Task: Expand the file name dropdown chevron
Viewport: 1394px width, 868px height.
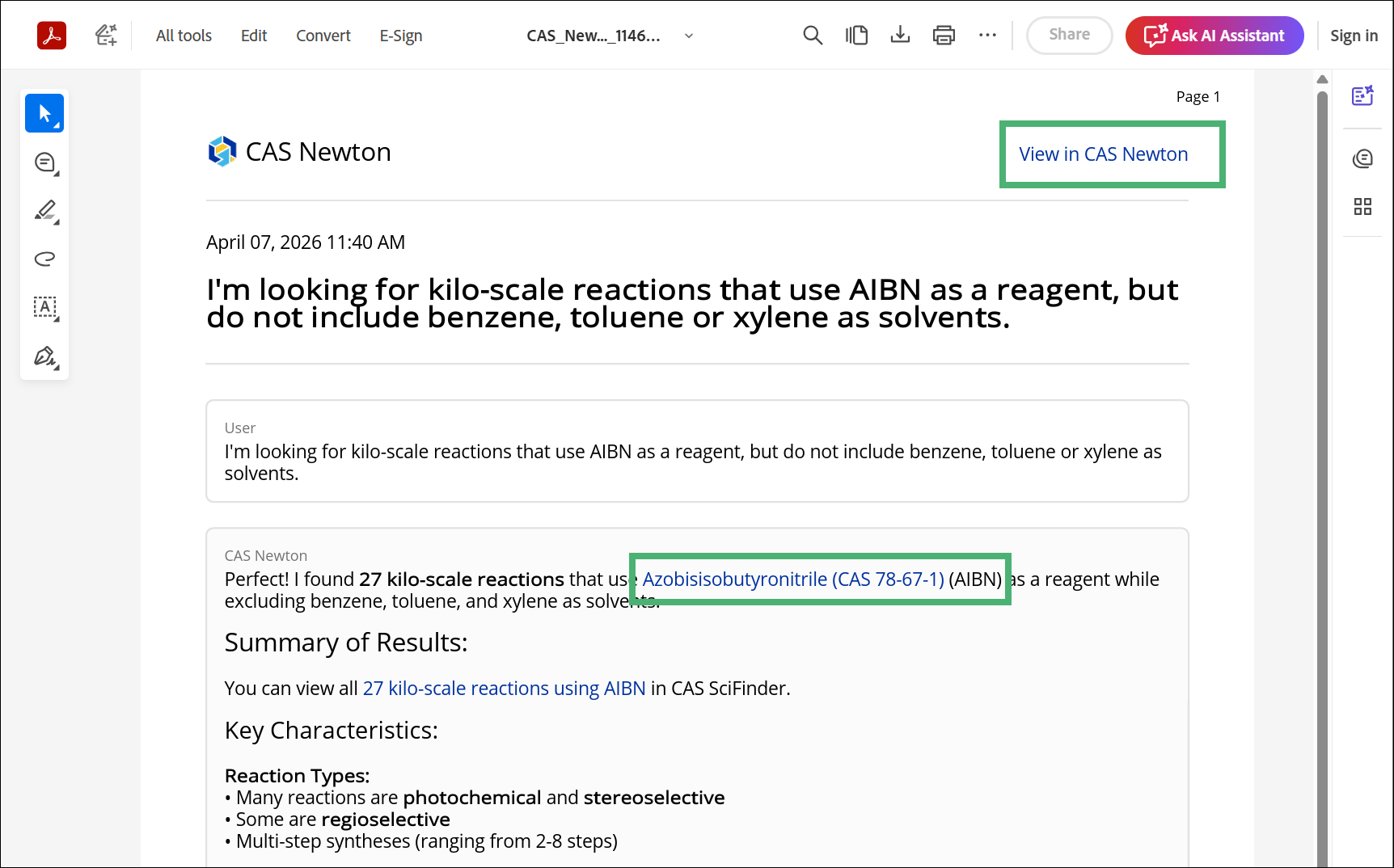Action: 689,36
